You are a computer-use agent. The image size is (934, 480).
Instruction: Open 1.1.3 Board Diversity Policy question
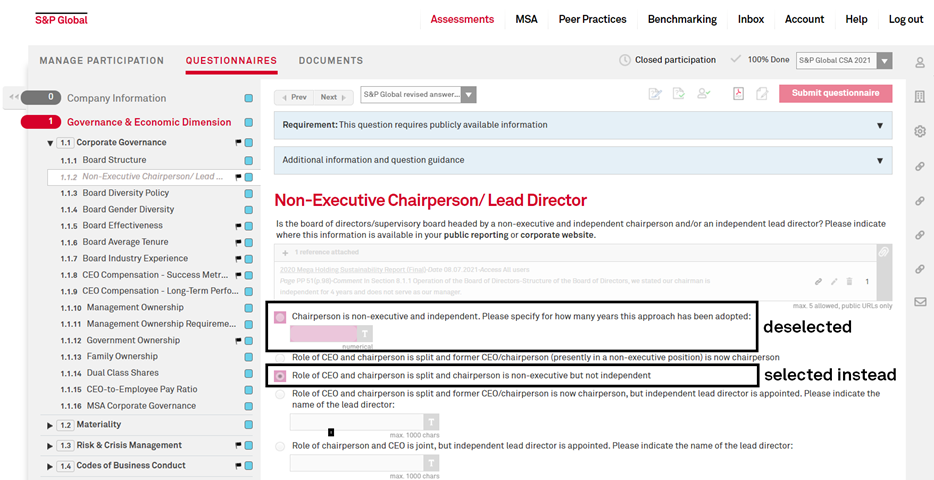126,194
